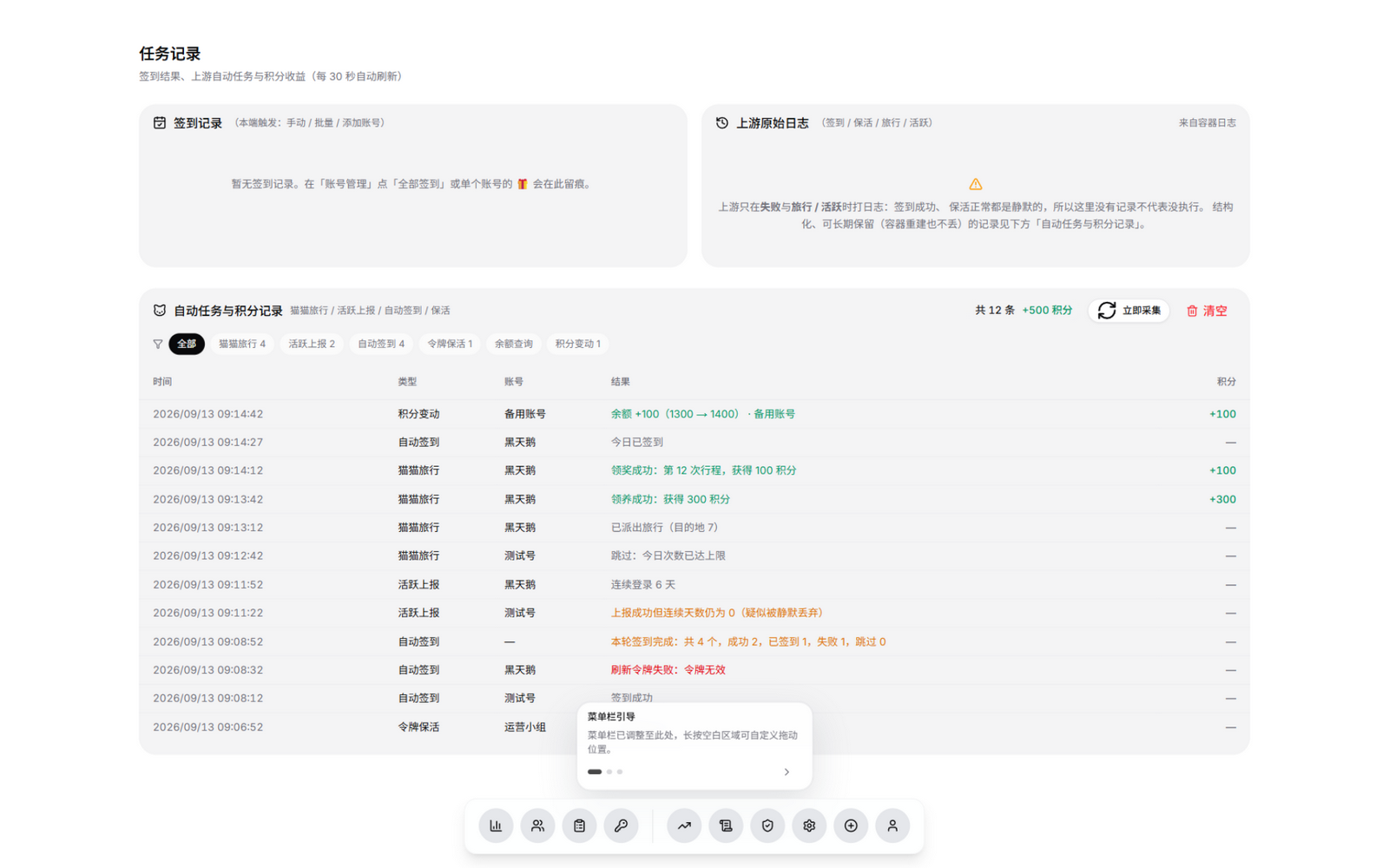Click the 上游原始日志 history clock icon

(x=722, y=123)
